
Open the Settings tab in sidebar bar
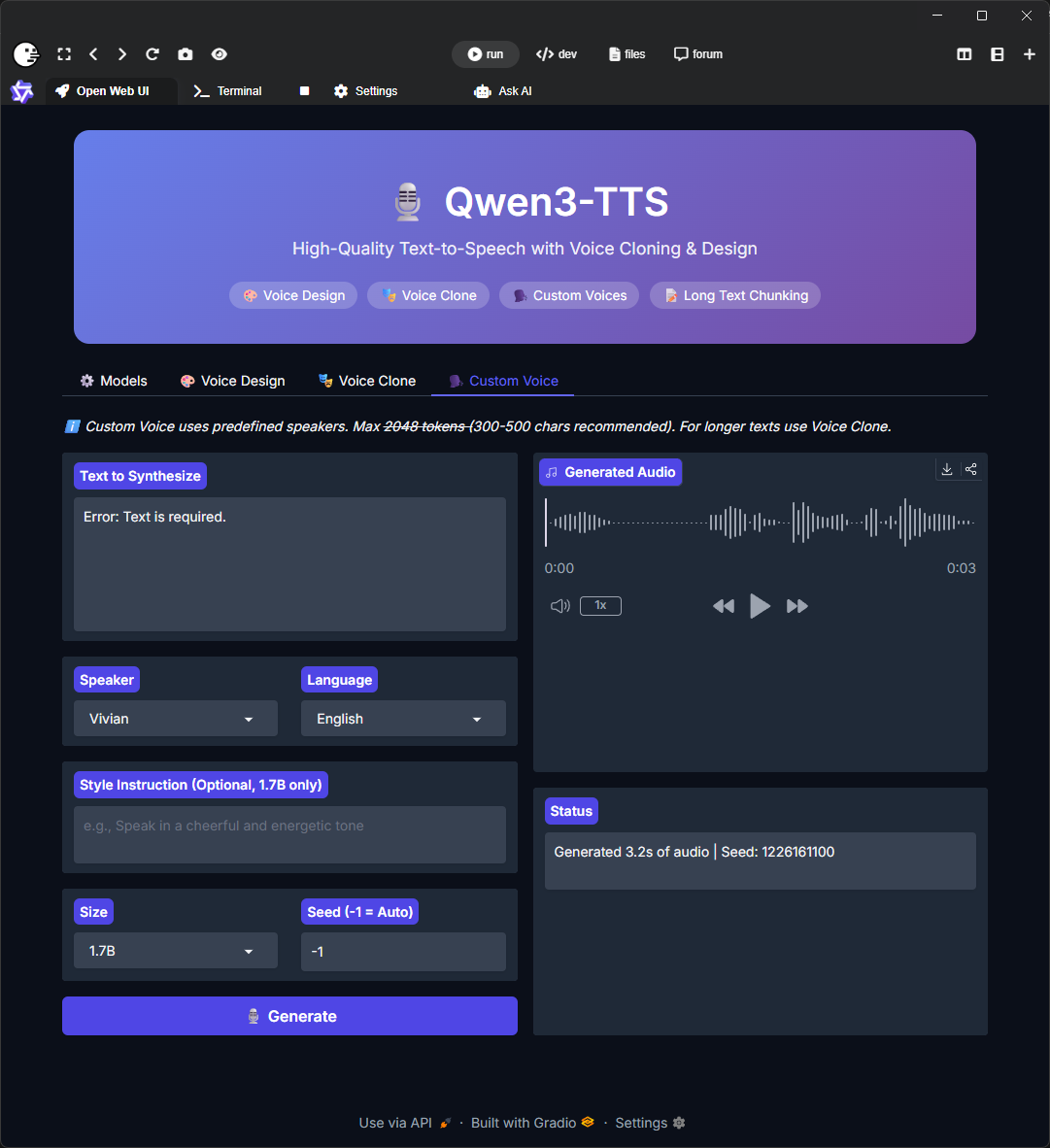[x=365, y=90]
